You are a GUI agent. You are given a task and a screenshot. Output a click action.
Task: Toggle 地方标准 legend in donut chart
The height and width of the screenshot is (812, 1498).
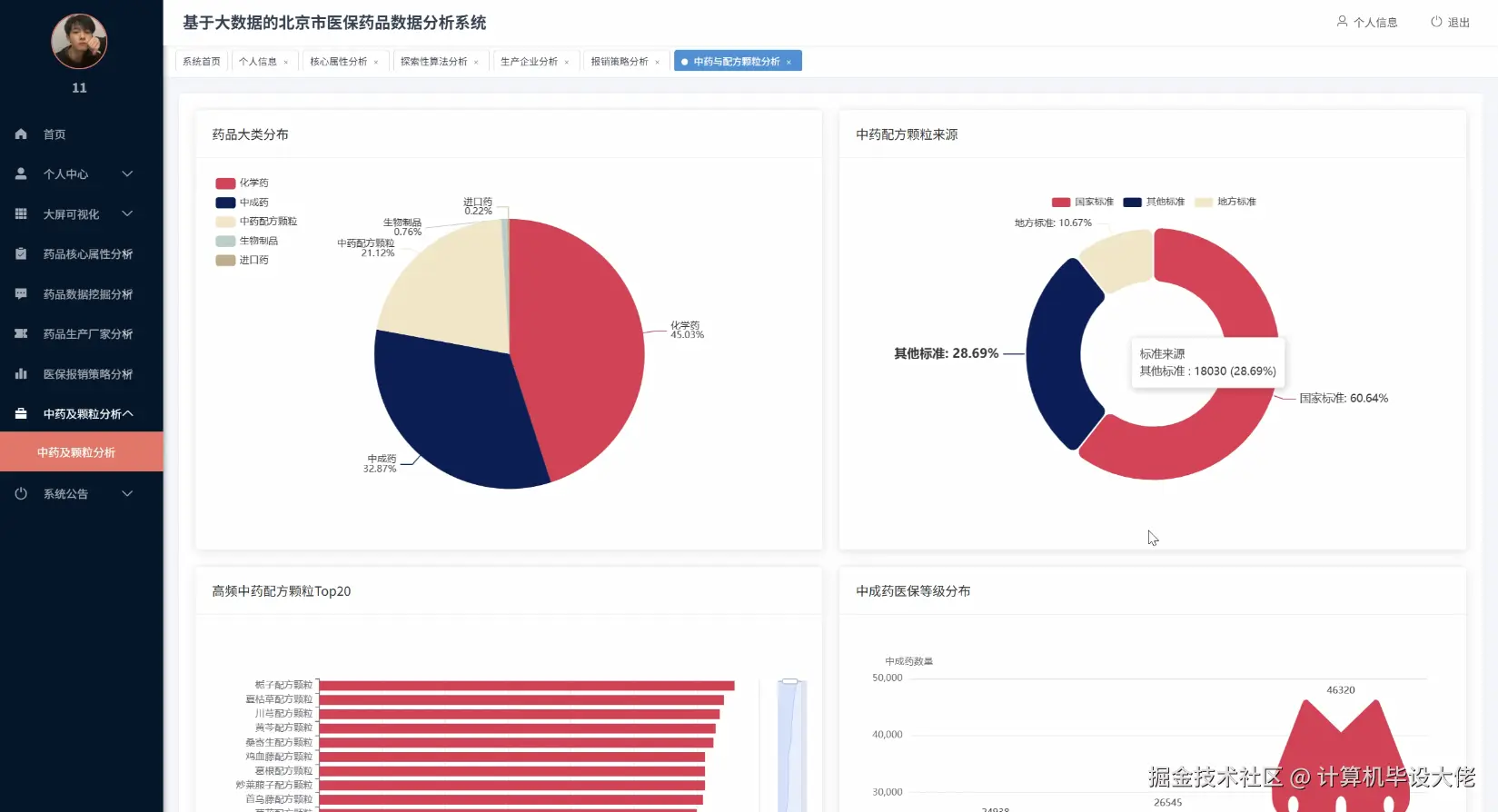click(x=1225, y=202)
